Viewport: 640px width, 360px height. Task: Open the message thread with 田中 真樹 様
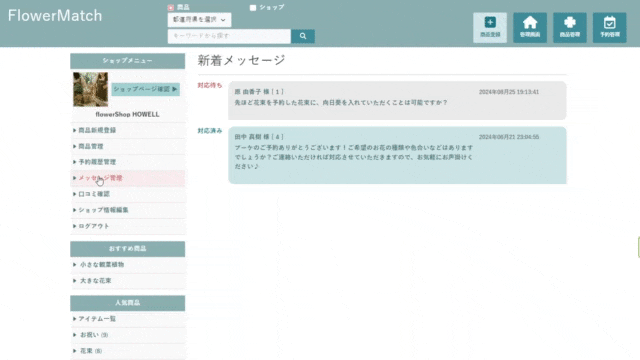point(397,155)
